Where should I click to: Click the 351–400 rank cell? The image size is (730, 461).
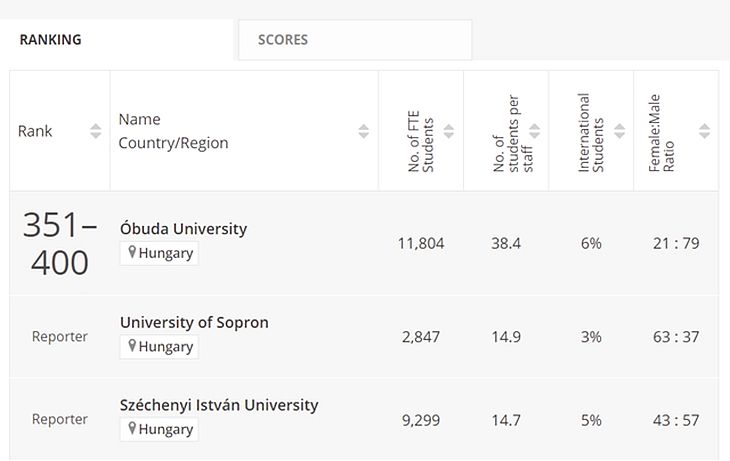pyautogui.click(x=60, y=243)
